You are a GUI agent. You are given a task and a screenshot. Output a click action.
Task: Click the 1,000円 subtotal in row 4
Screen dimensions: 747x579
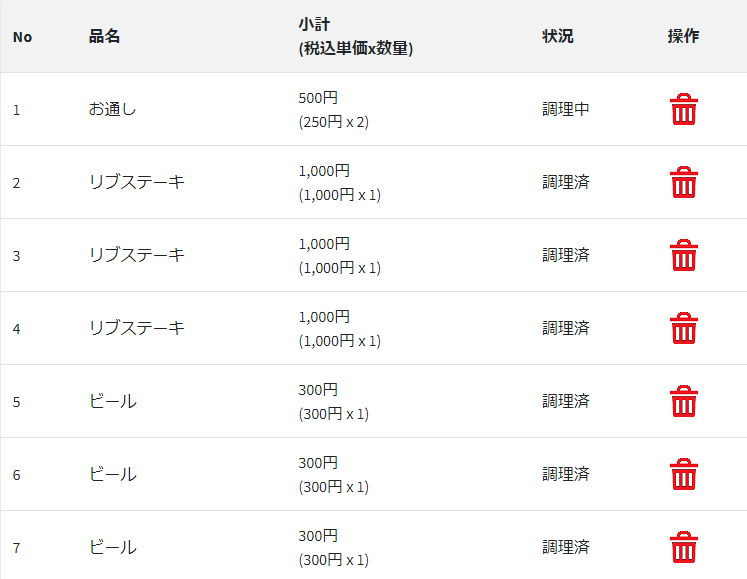(x=324, y=317)
